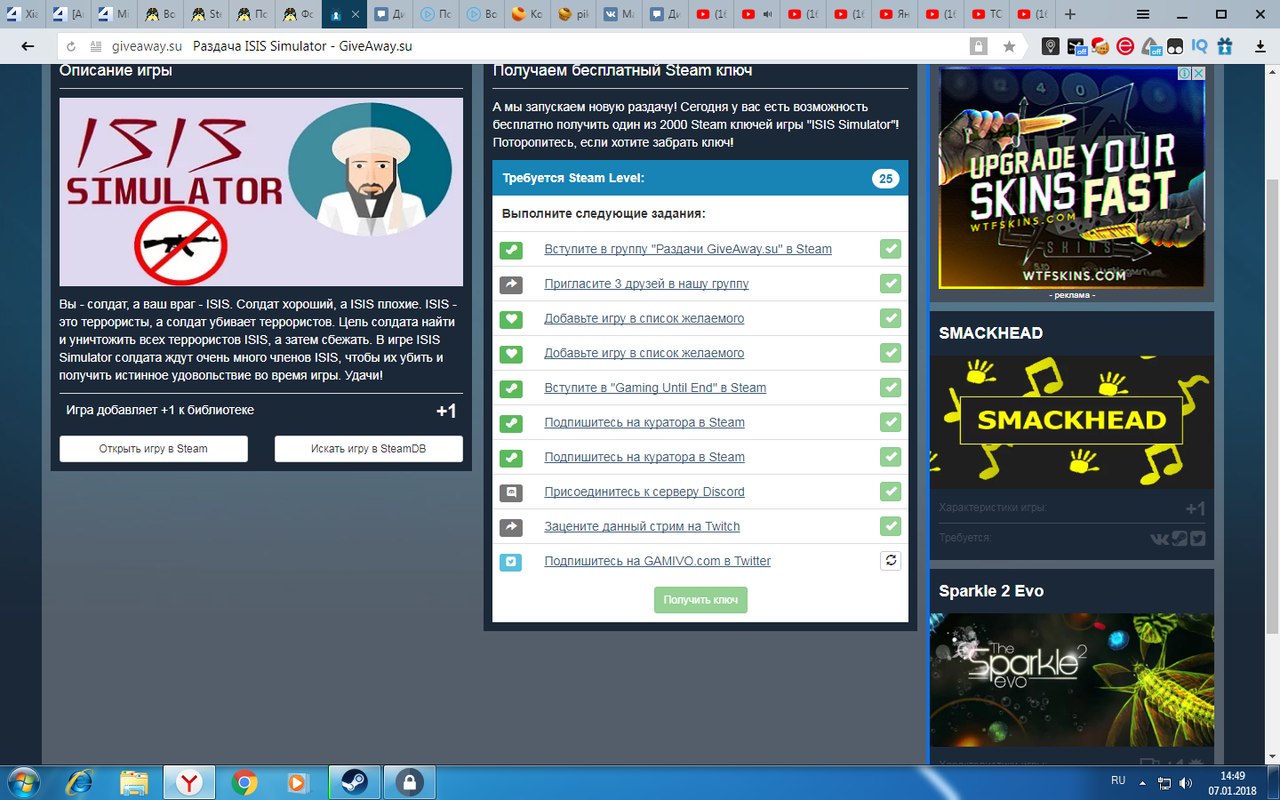Refresh the GAMIVO Twitter task status
Image resolution: width=1280 pixels, height=800 pixels.
pos(890,561)
